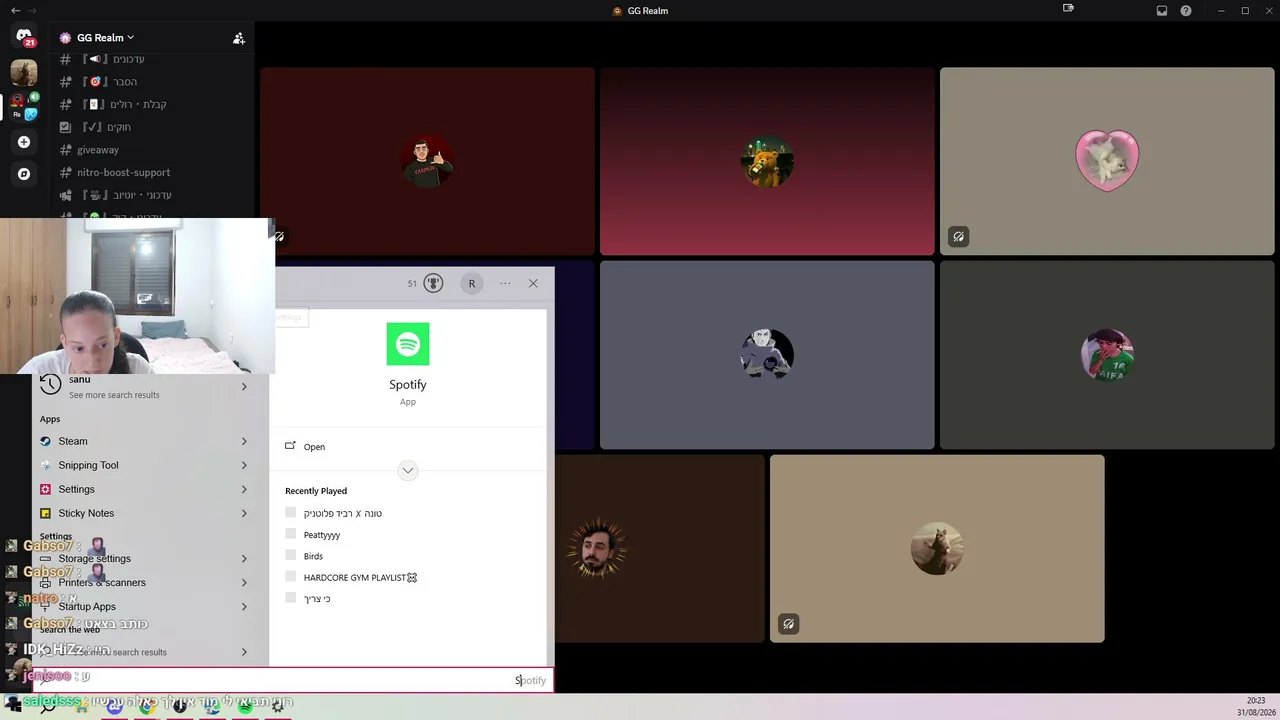This screenshot has height=720, width=1280.
Task: Open the camera emoji YouTube updates channel
Action: (127, 195)
